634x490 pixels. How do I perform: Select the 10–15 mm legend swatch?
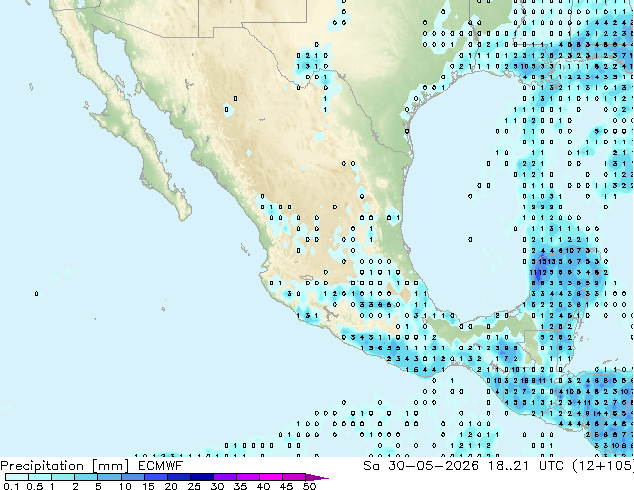click(133, 477)
